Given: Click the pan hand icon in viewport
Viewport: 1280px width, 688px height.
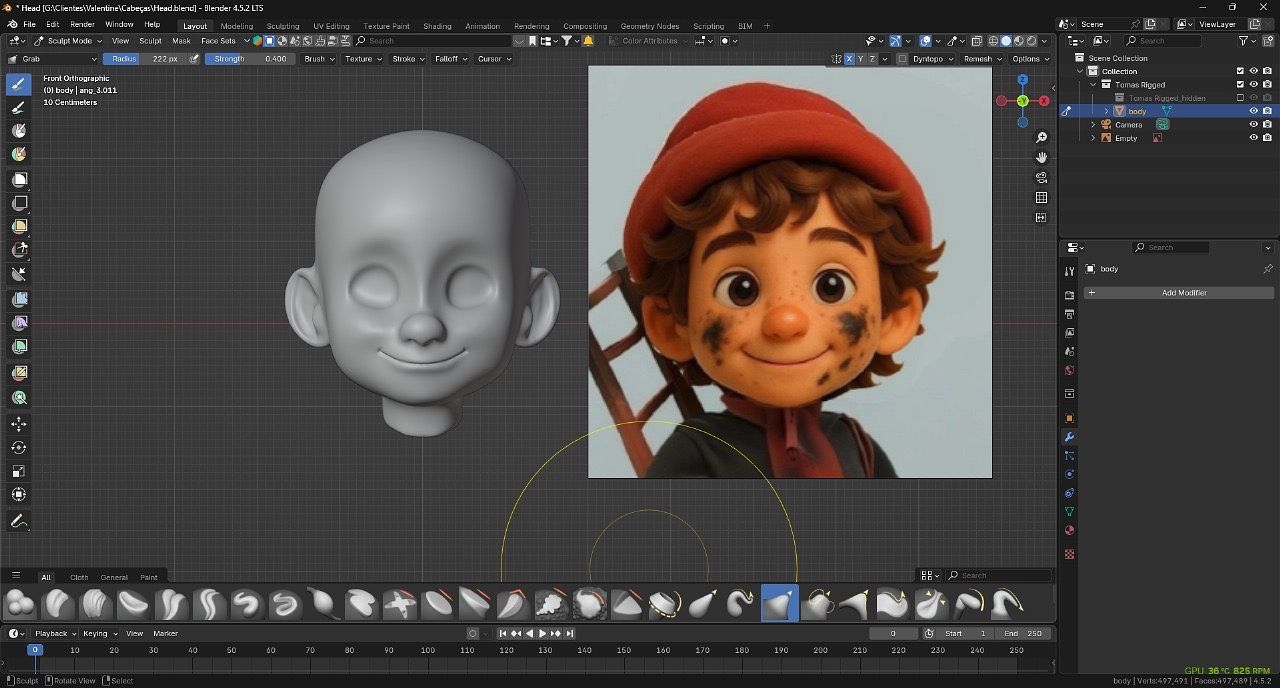Looking at the screenshot, I should [x=1041, y=158].
